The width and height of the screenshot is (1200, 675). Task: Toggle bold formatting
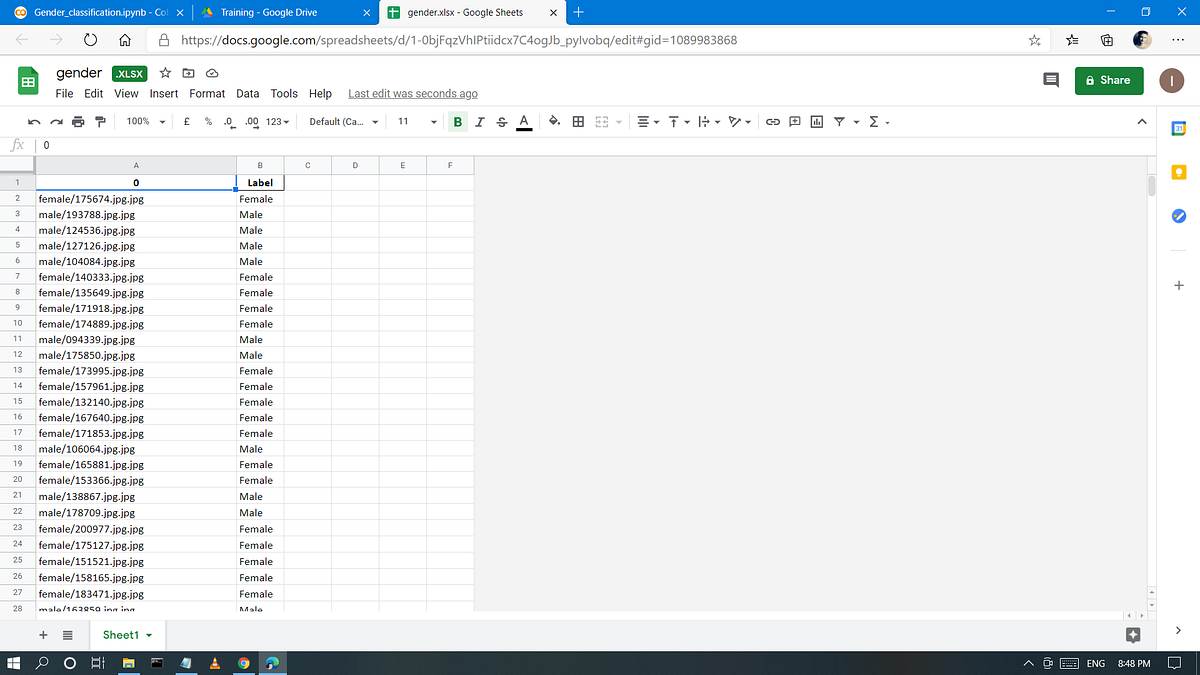click(457, 121)
